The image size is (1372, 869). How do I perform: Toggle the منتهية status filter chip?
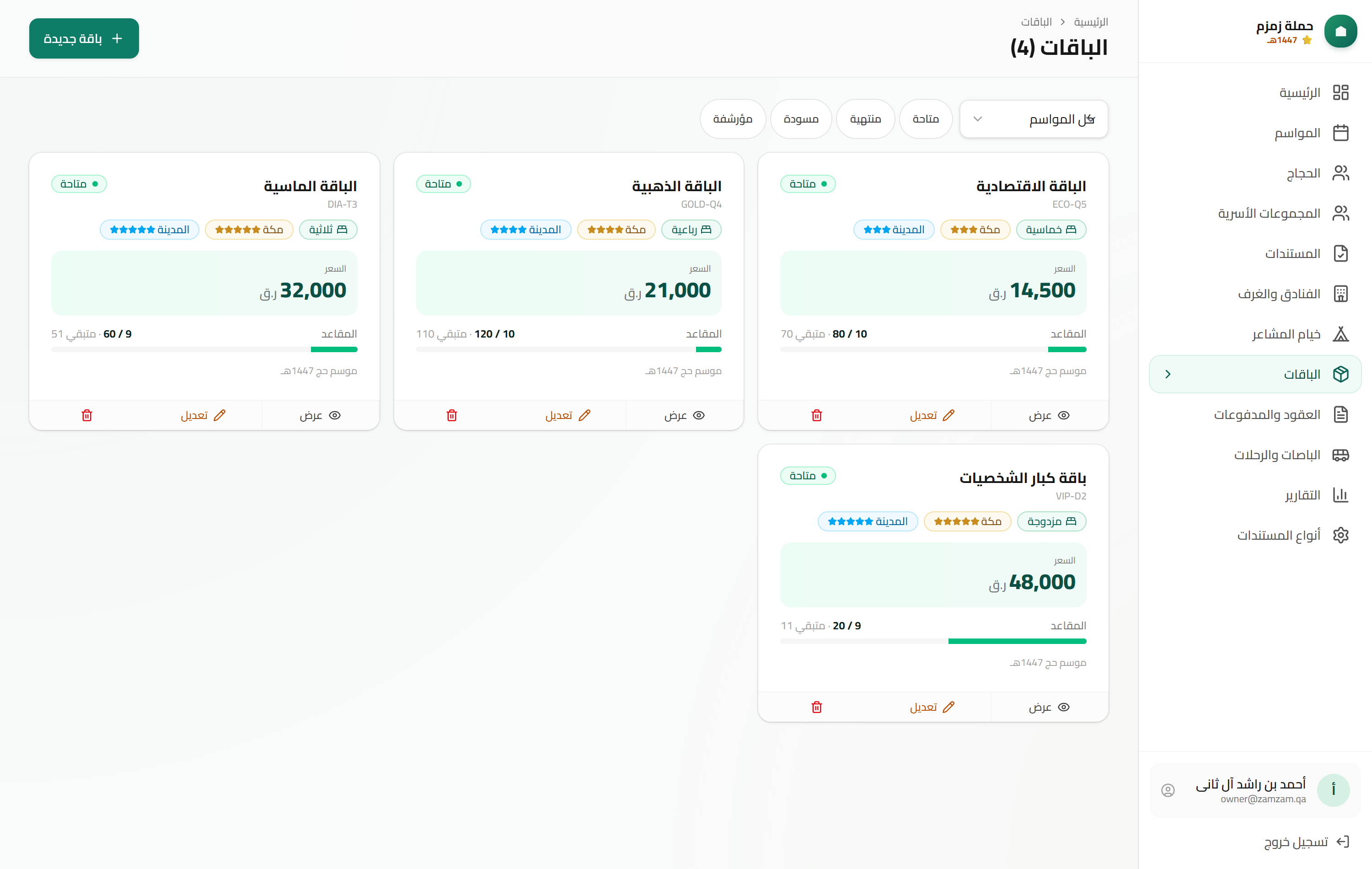tap(865, 119)
